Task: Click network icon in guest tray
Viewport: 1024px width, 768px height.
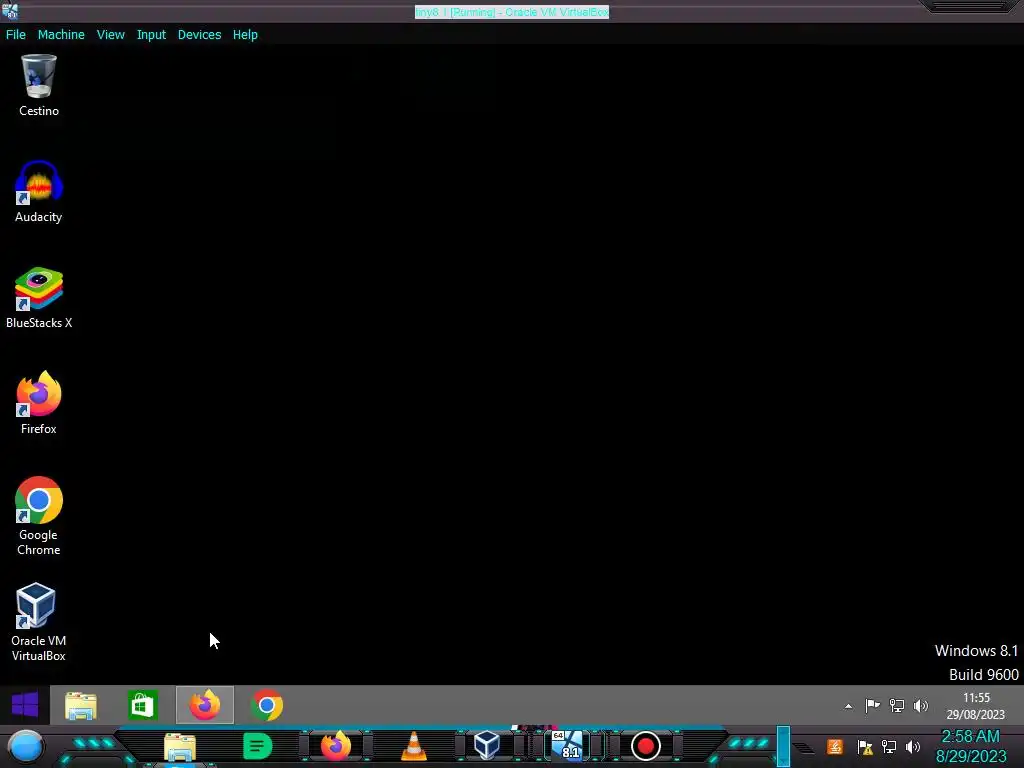Action: tap(897, 705)
